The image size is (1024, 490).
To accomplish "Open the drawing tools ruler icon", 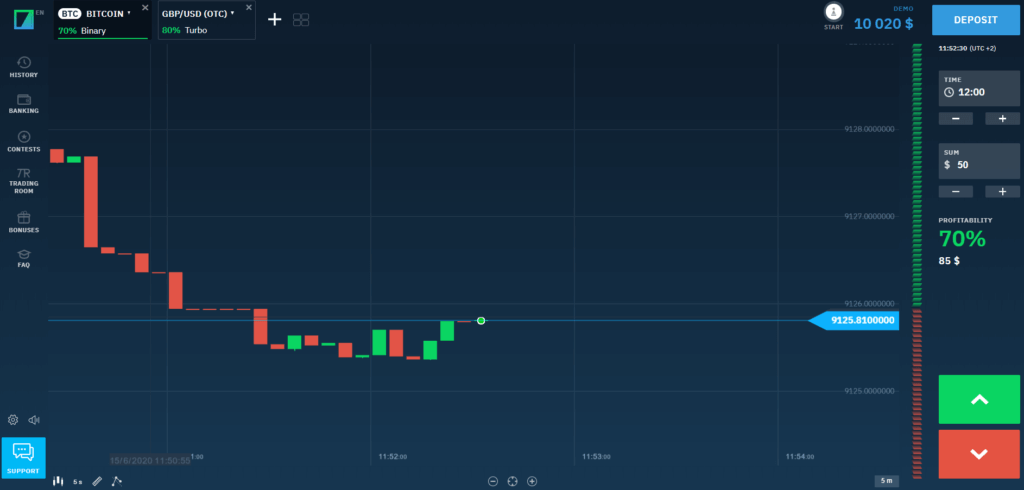I will (97, 481).
